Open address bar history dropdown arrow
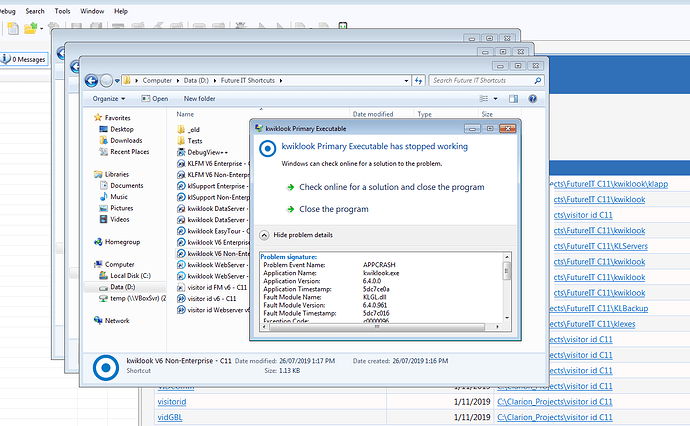 coord(406,81)
